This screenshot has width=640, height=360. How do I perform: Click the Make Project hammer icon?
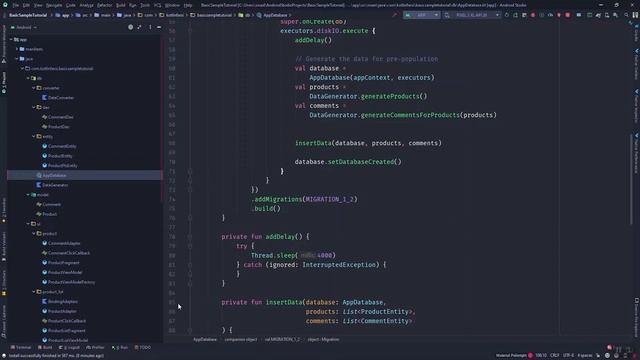[x=394, y=15]
